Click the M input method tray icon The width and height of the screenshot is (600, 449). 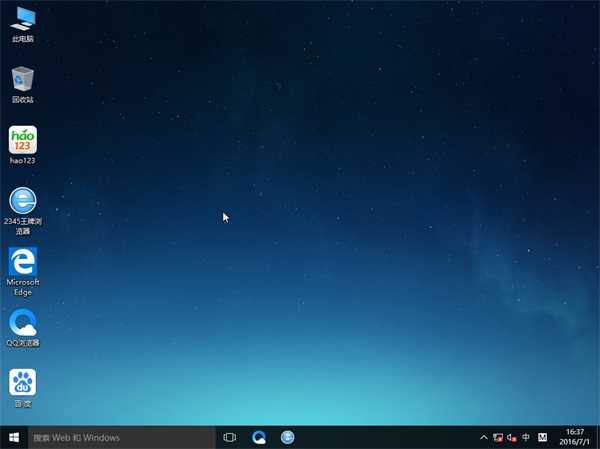pyautogui.click(x=543, y=438)
